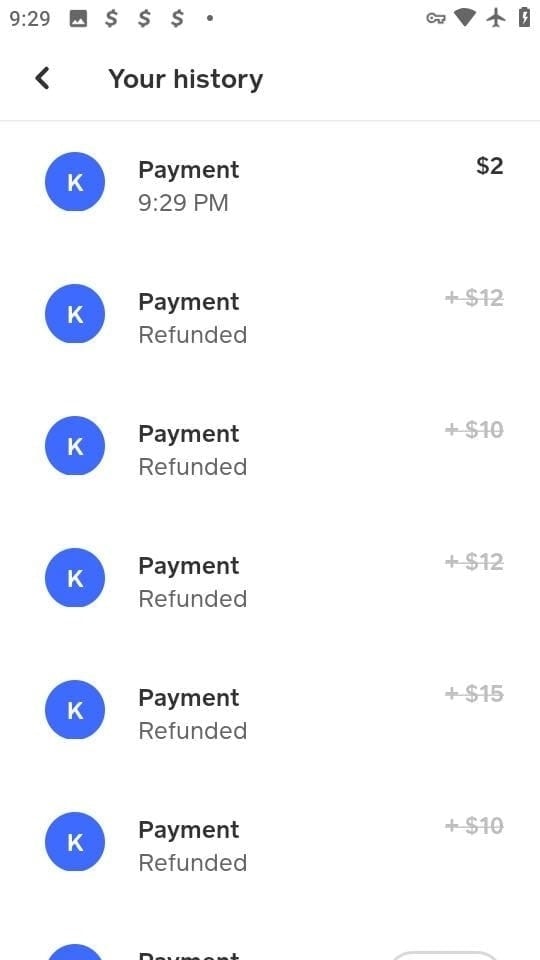540x960 pixels.
Task: Click the Your history title
Action: point(186,79)
